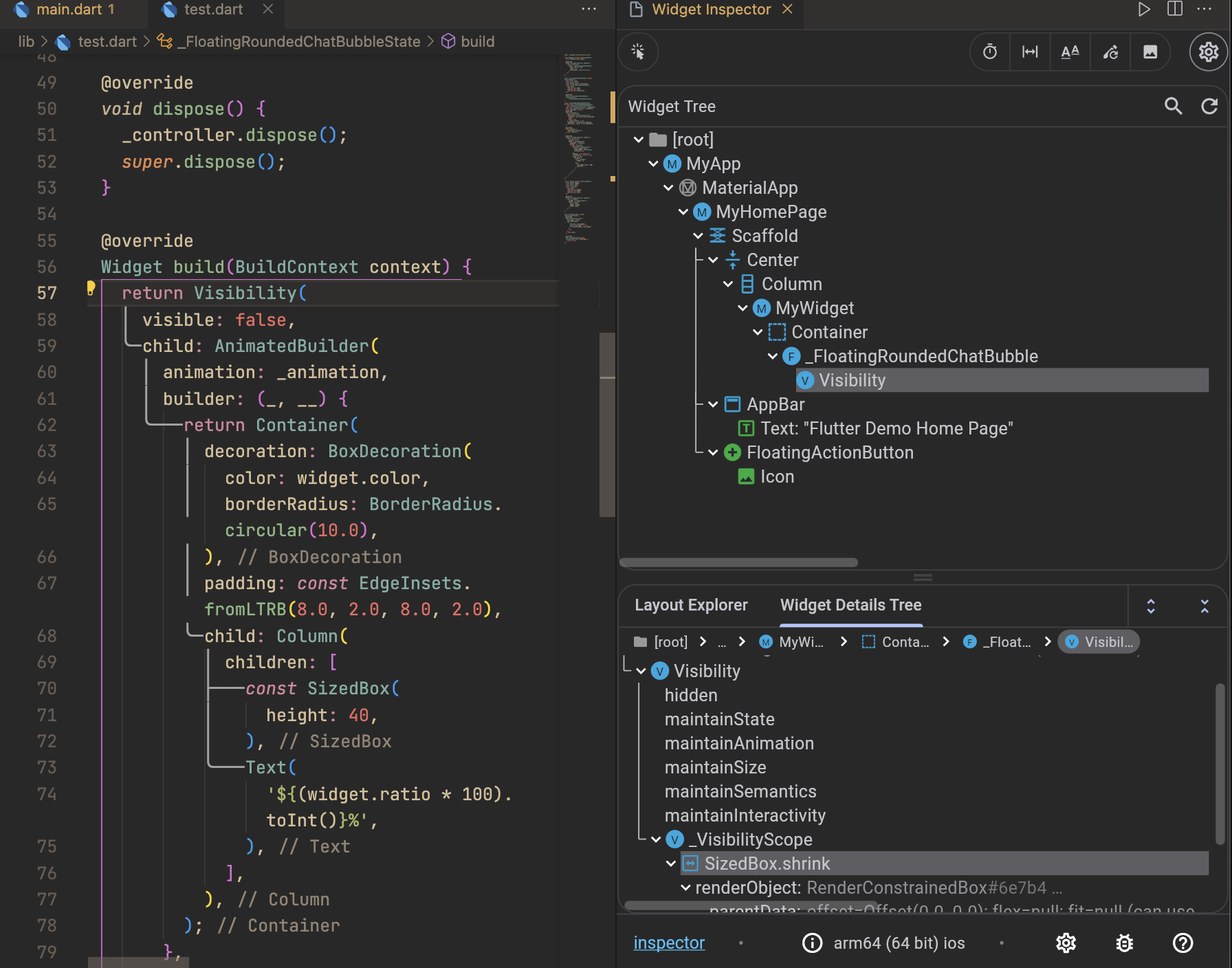Close the test.dart tab
This screenshot has height=968, width=1232.
[268, 9]
